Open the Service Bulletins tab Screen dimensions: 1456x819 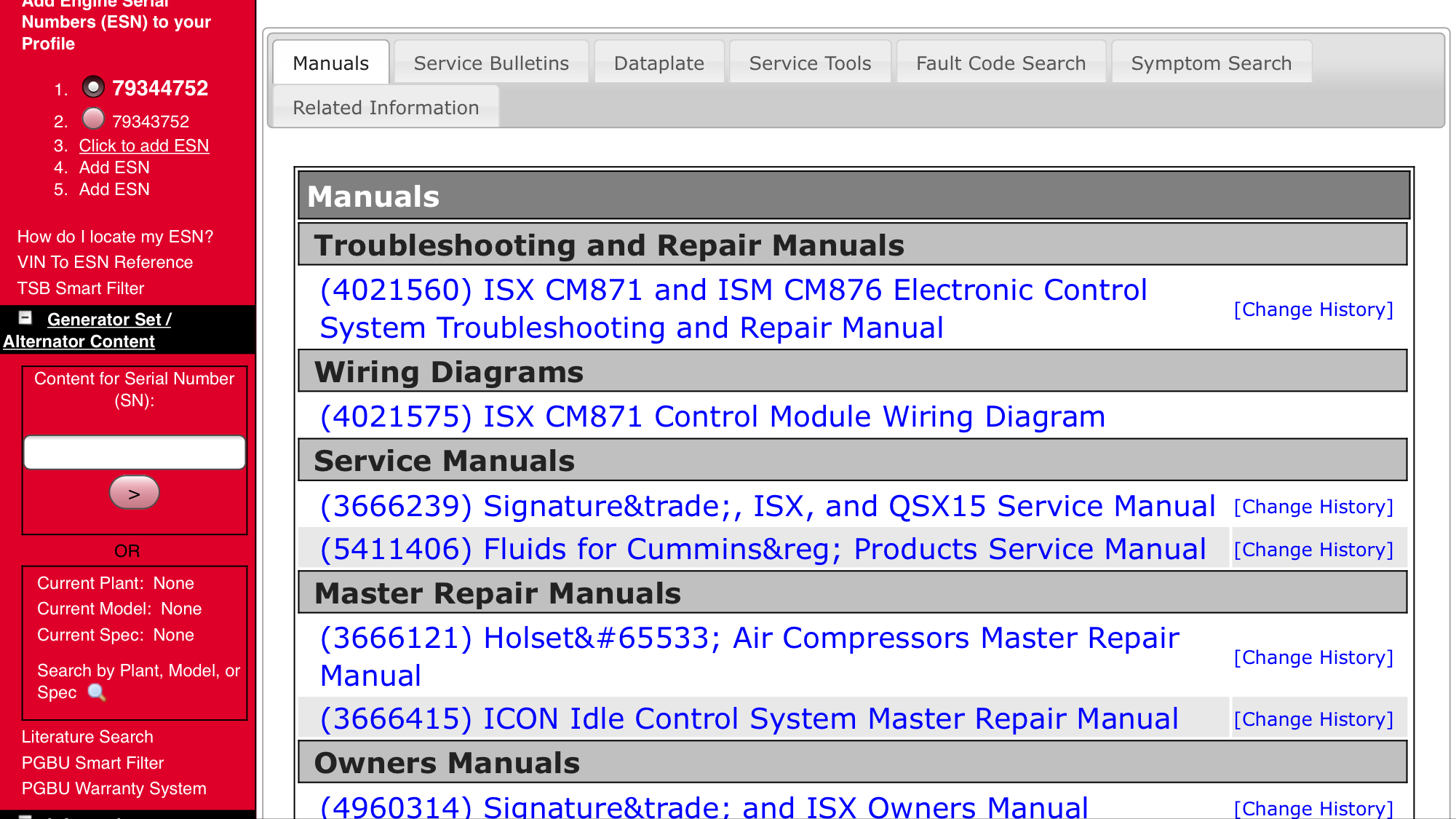coord(491,63)
